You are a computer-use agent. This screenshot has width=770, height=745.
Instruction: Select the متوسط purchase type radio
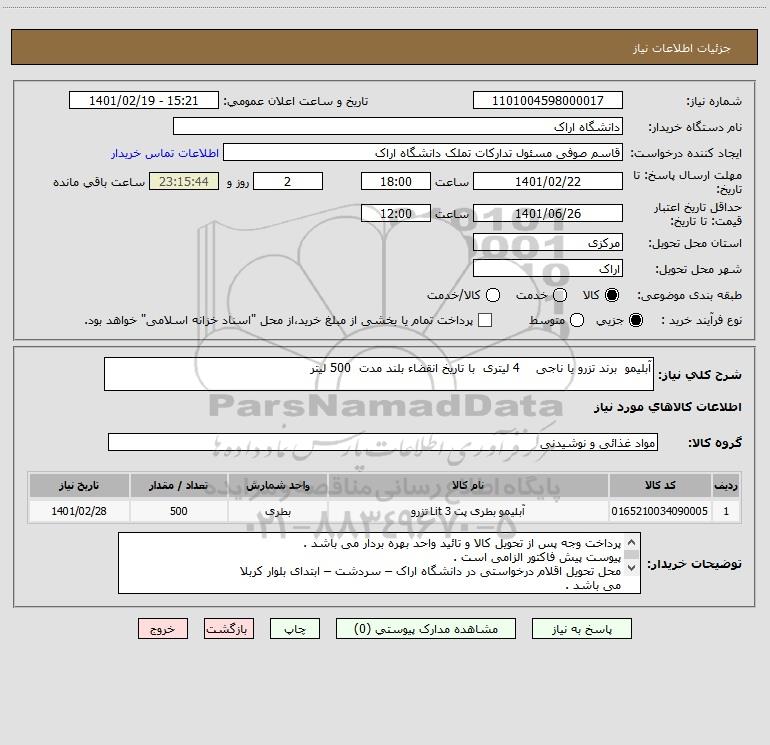click(x=577, y=320)
